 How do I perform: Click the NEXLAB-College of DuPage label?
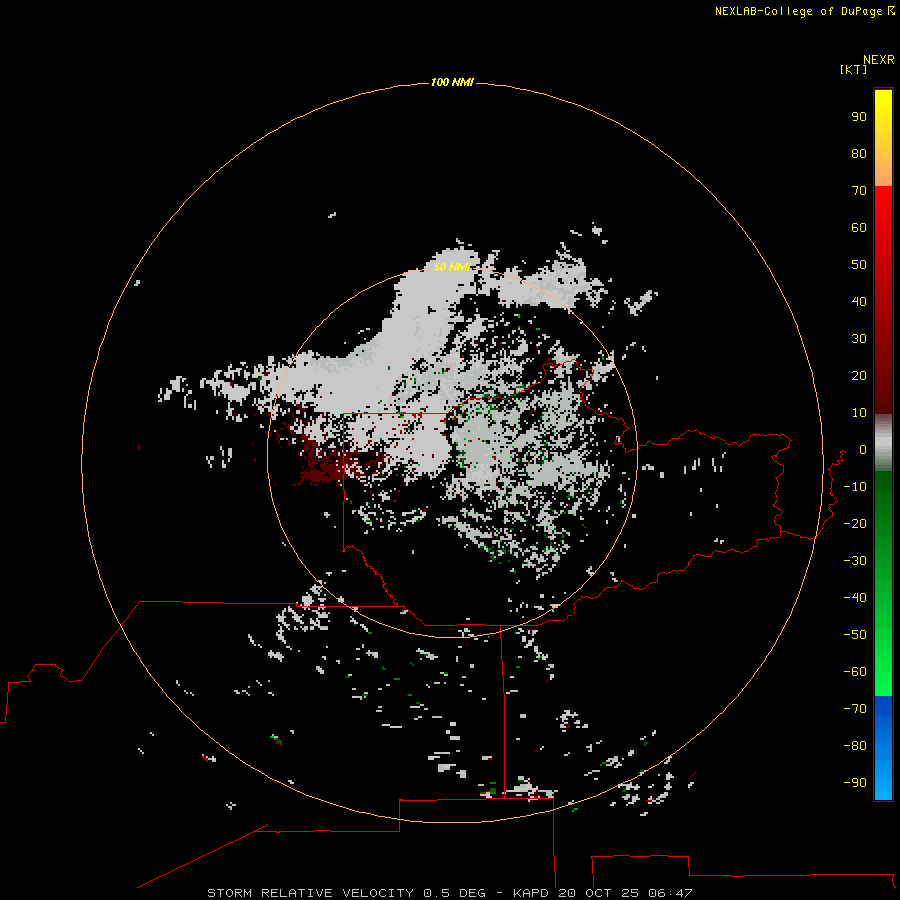[804, 11]
